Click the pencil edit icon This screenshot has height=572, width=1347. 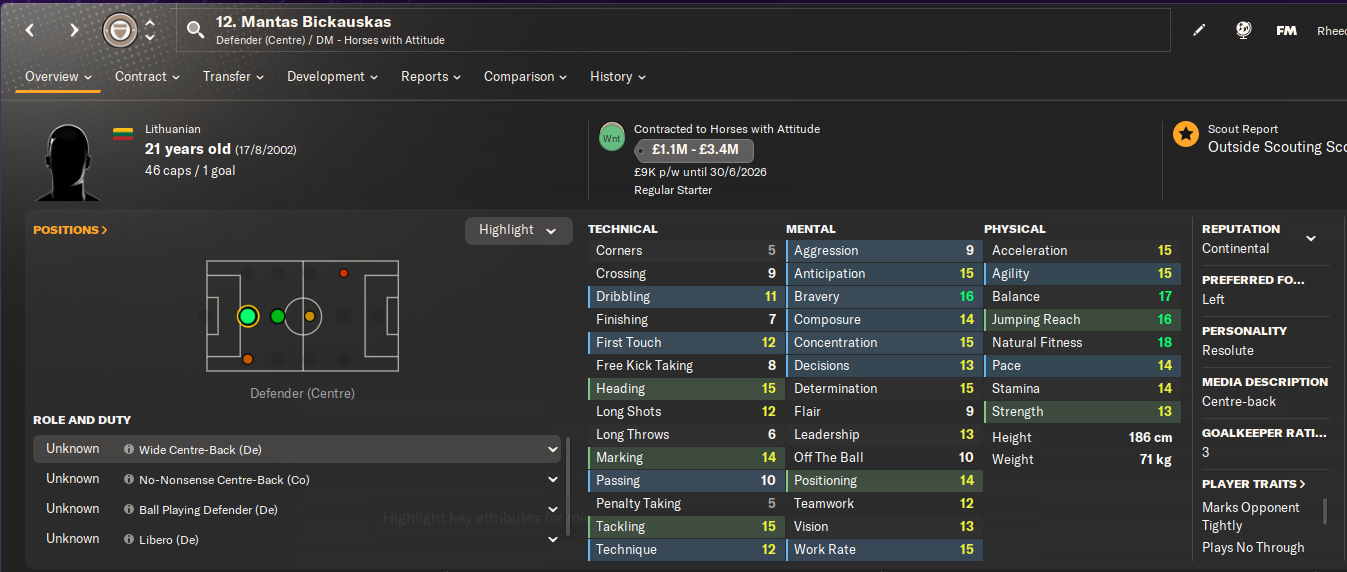(x=1199, y=30)
